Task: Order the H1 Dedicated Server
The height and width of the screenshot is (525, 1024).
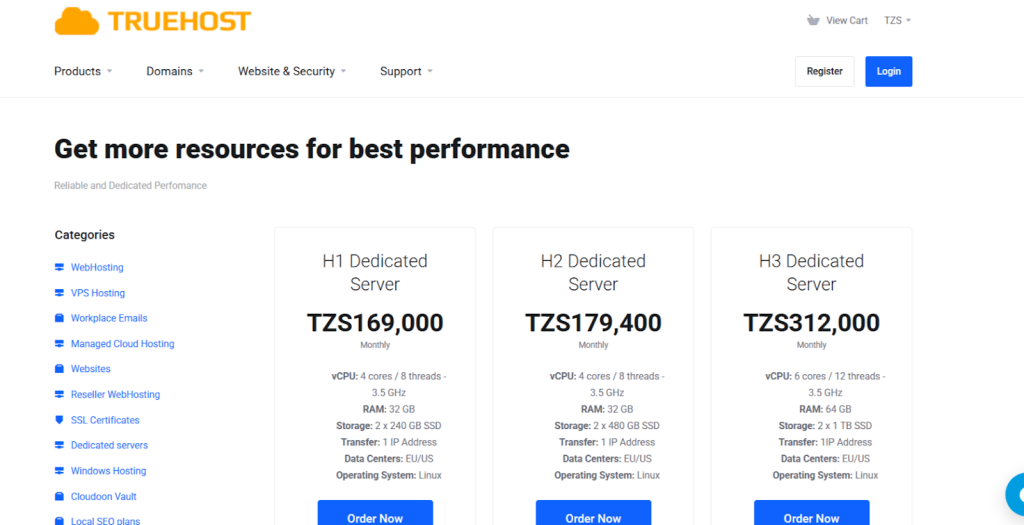Action: [375, 513]
